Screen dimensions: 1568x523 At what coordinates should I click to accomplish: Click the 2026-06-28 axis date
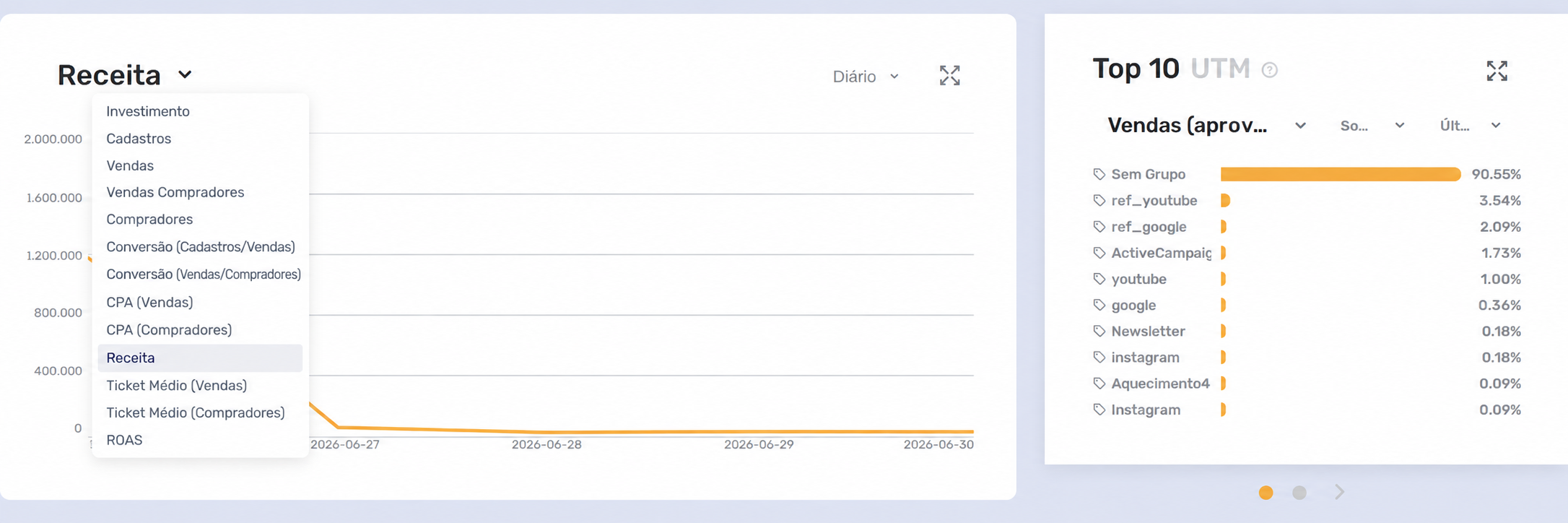(546, 444)
